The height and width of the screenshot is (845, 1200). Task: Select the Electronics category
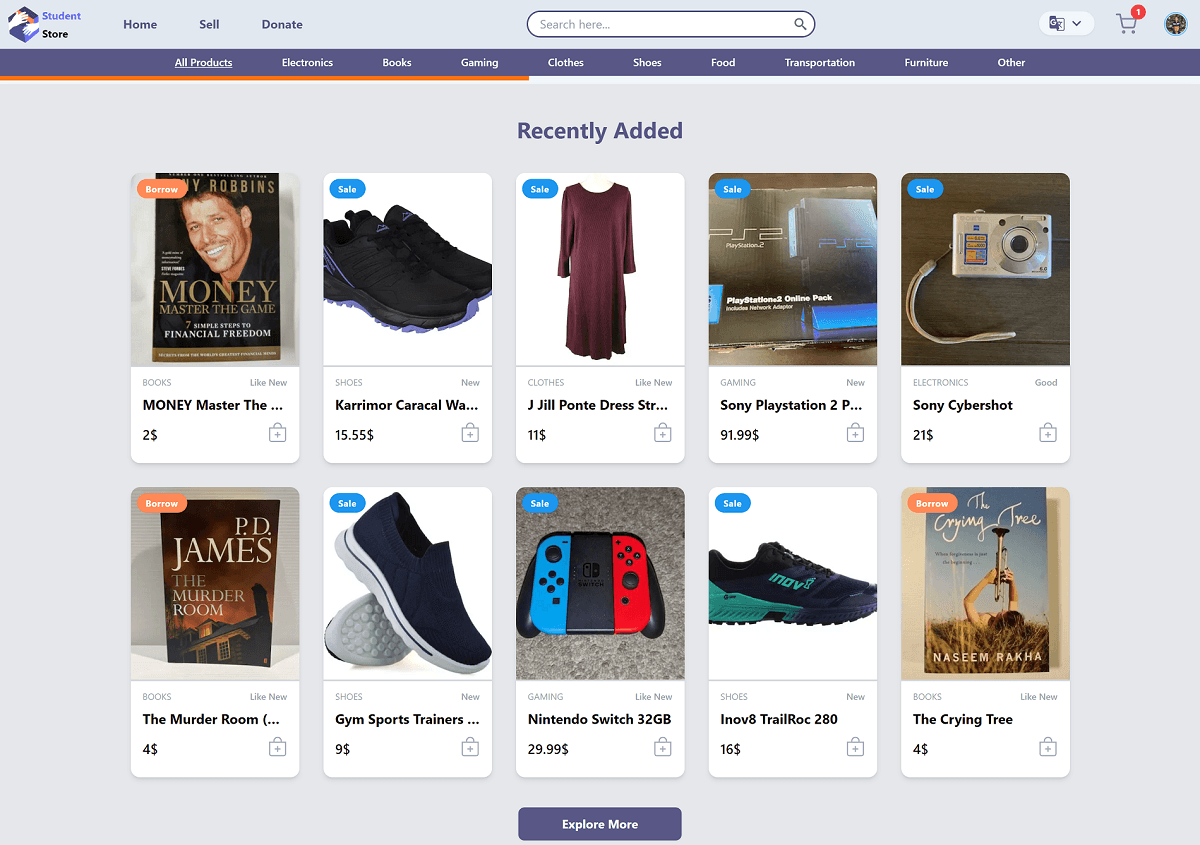(x=307, y=62)
